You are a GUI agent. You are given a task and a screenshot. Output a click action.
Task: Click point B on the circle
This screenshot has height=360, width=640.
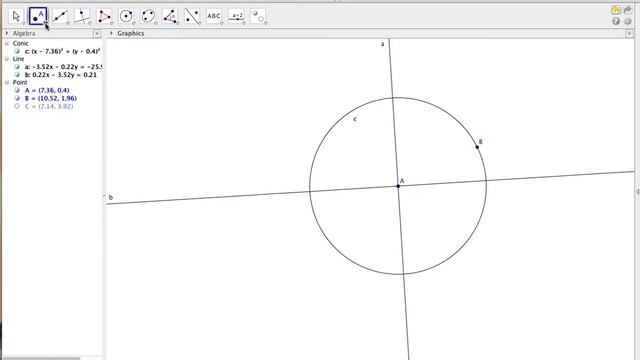[477, 147]
